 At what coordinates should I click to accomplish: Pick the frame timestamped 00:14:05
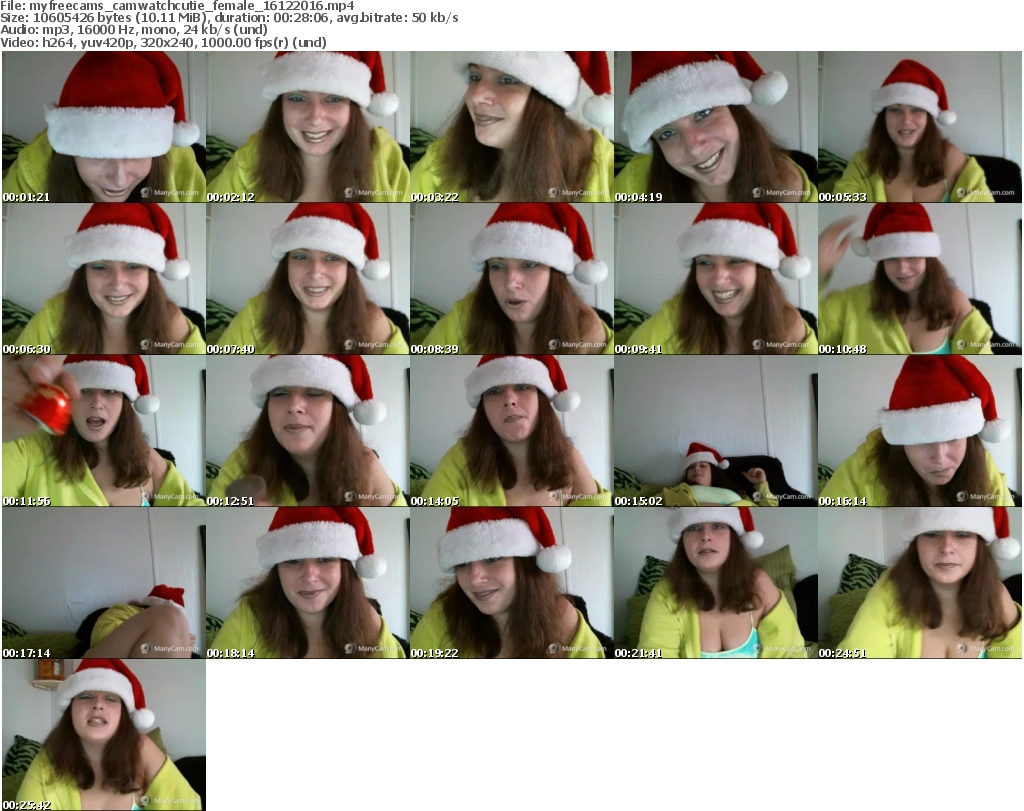pyautogui.click(x=511, y=431)
